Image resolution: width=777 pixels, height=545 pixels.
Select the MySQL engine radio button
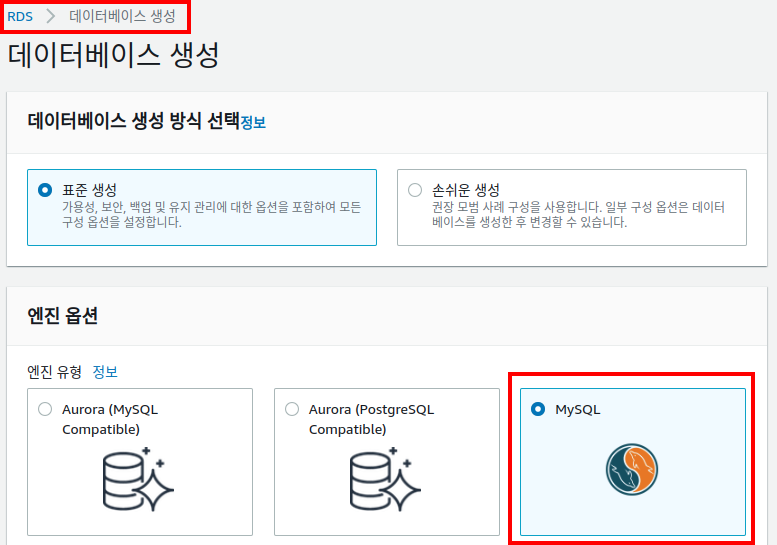tap(538, 409)
